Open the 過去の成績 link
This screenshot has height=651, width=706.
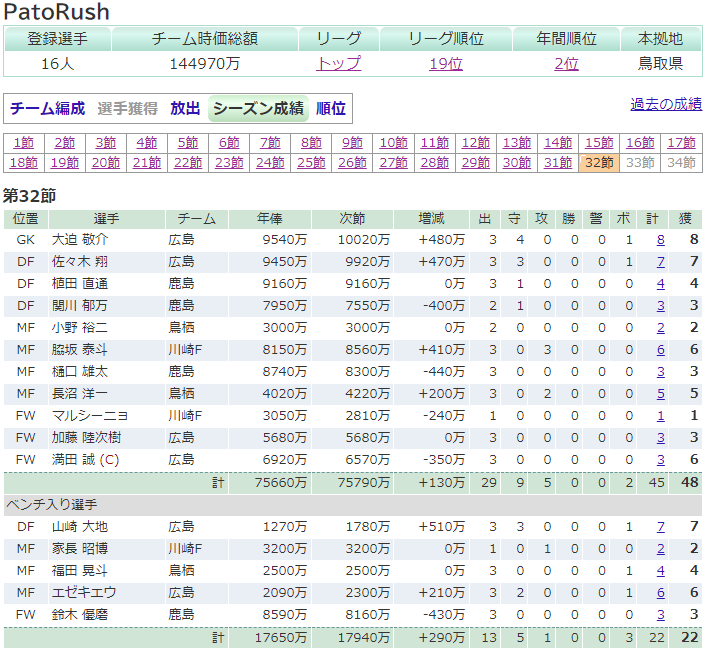coord(666,104)
